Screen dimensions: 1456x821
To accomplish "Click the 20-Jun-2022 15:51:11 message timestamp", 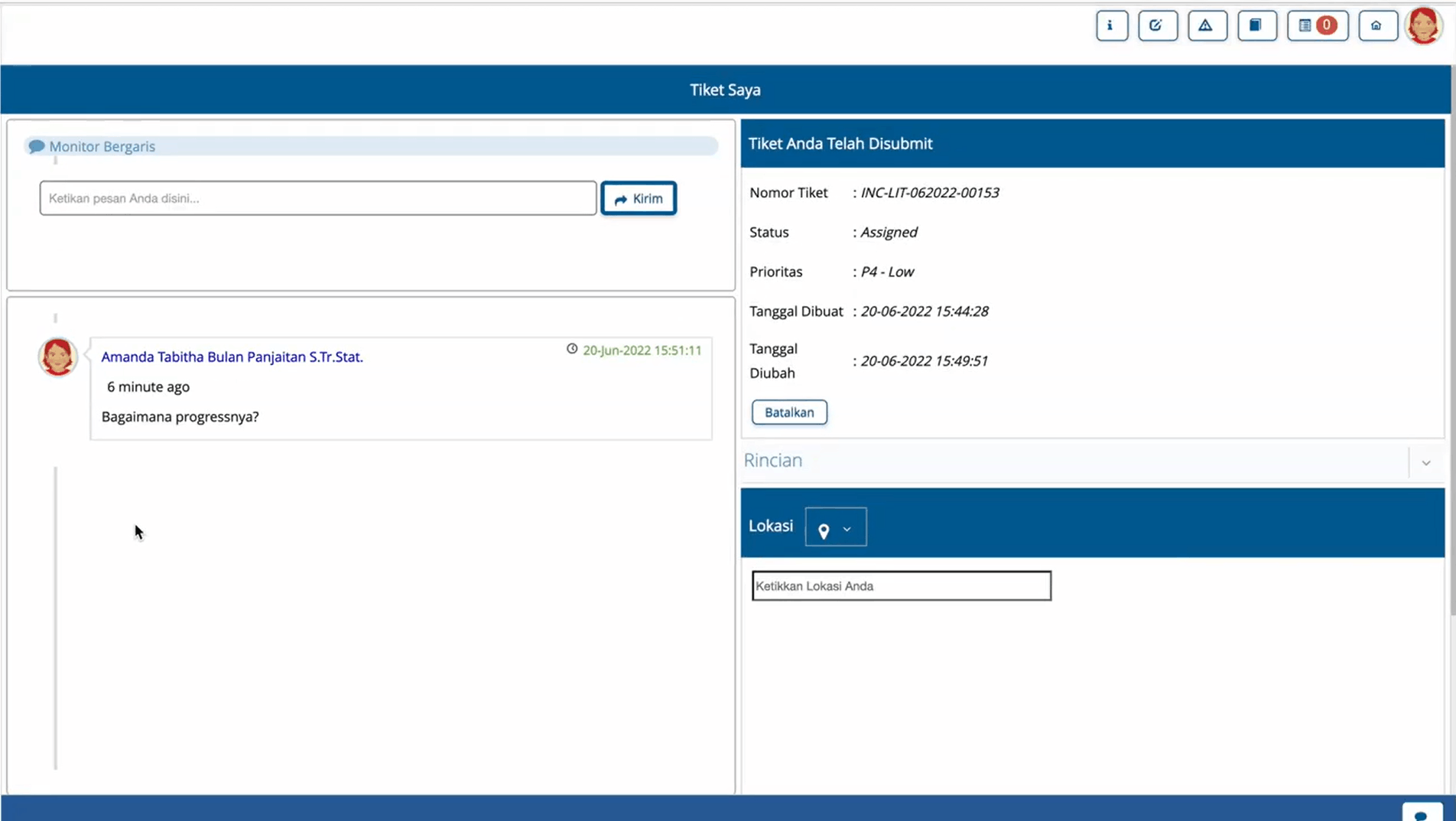I will [x=642, y=350].
